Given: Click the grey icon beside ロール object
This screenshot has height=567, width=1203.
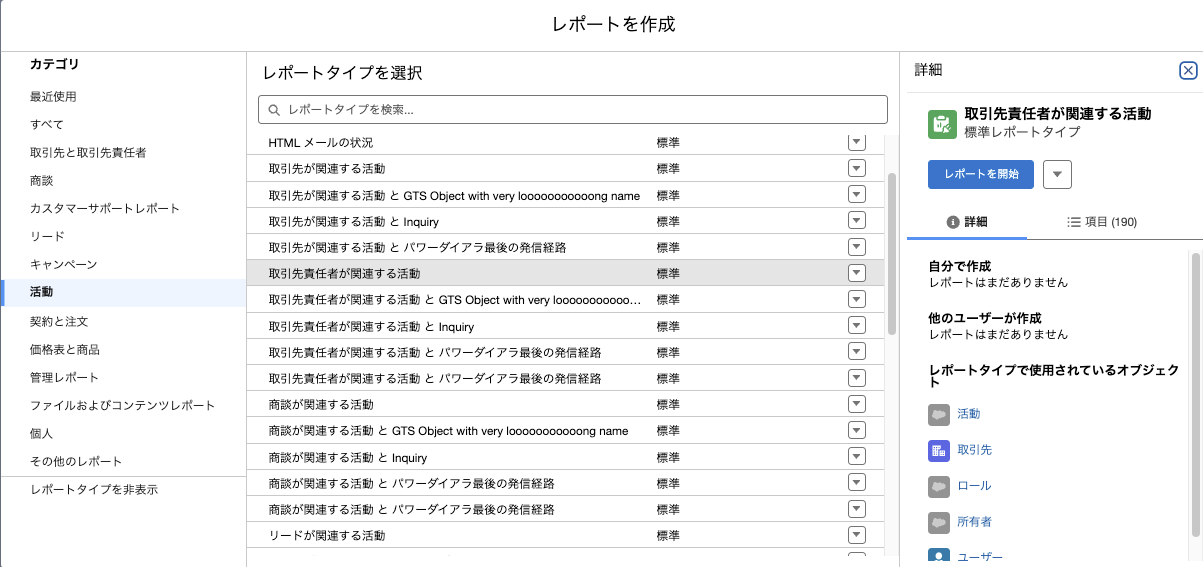Looking at the screenshot, I should click(x=938, y=486).
